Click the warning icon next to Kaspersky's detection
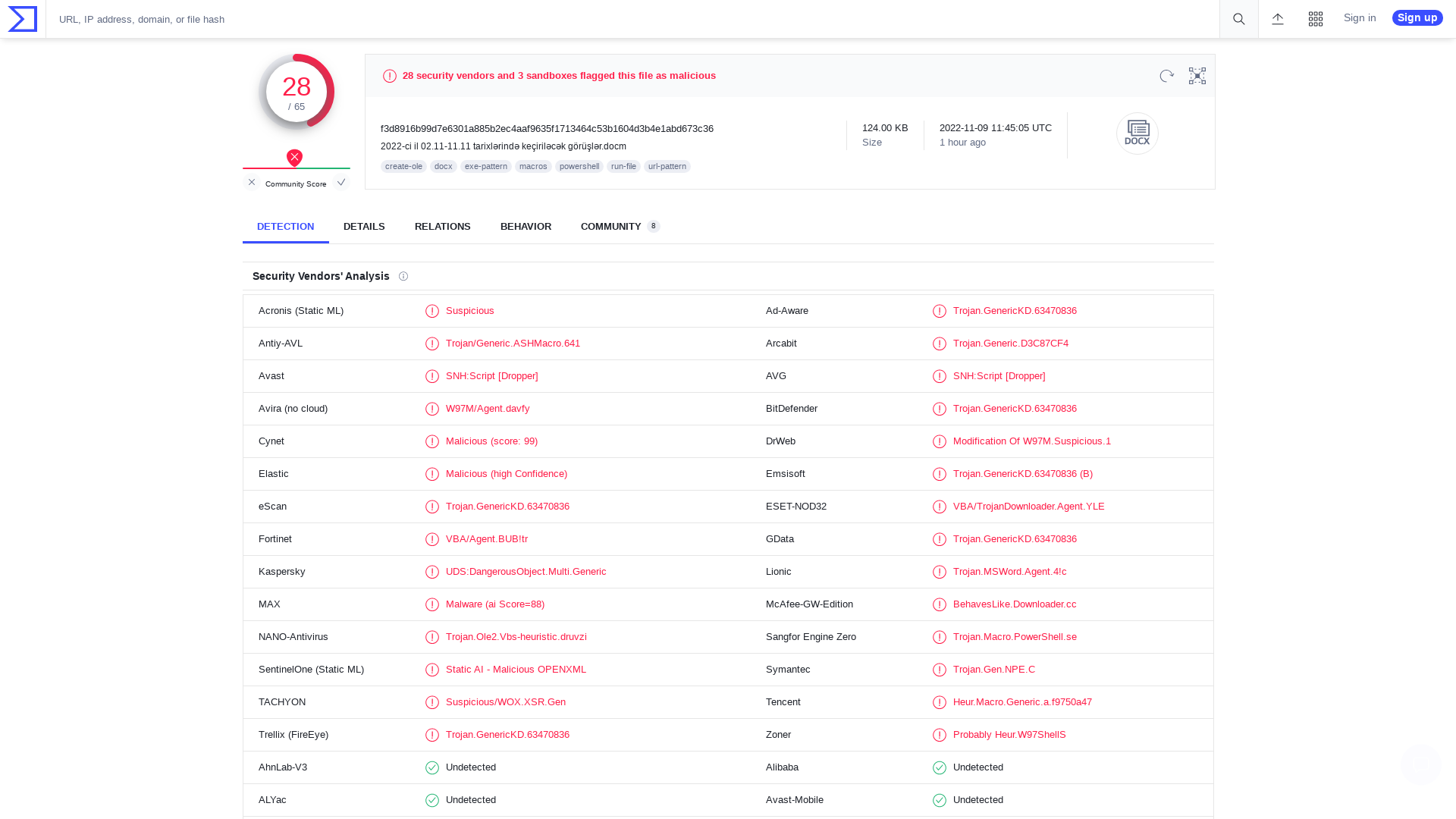The image size is (1456, 819). tap(432, 572)
